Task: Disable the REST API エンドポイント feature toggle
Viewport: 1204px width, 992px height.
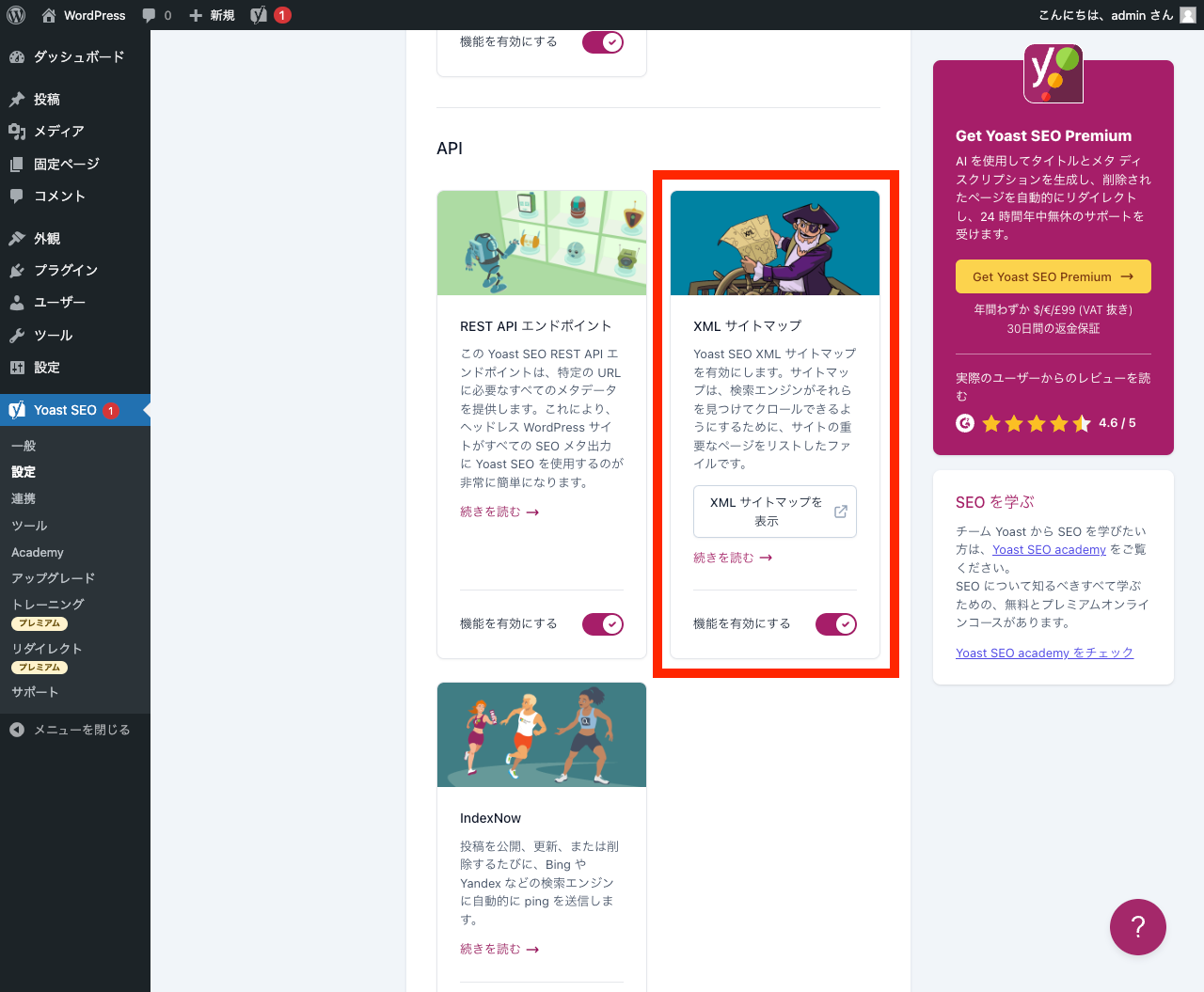Action: pos(603,624)
